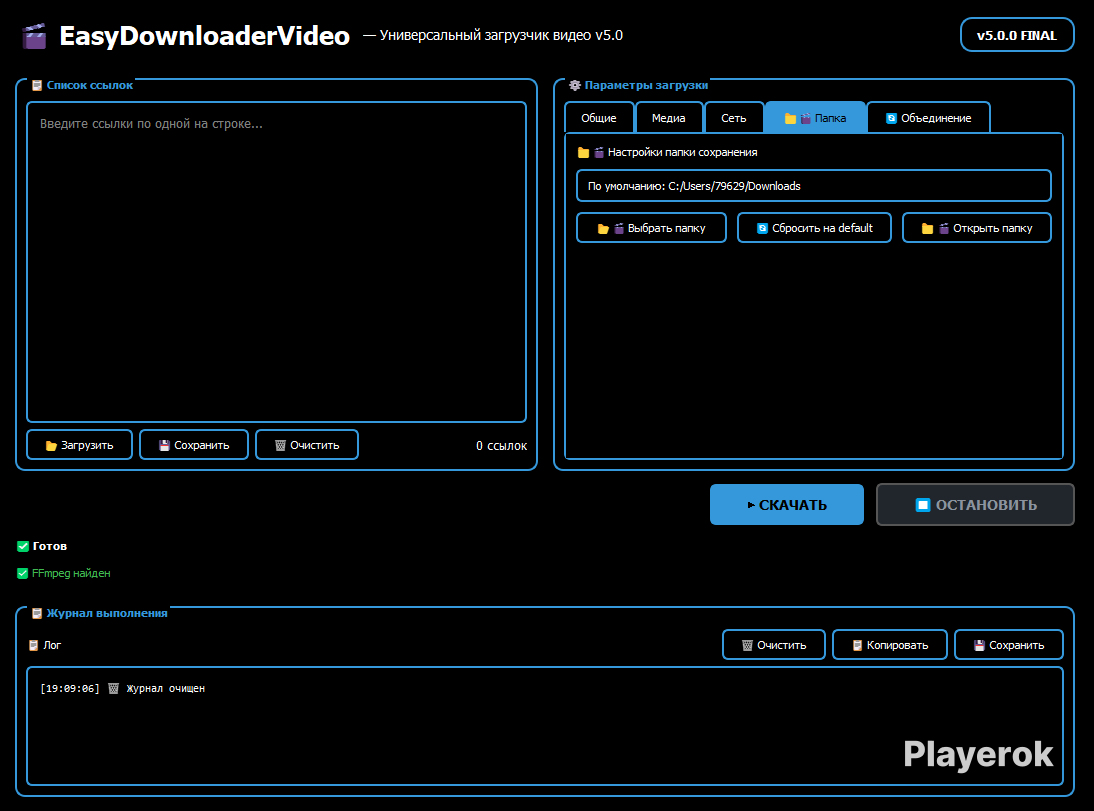1094x811 pixels.
Task: Click the "FFmpeg найден" status text
Action: pos(71,574)
